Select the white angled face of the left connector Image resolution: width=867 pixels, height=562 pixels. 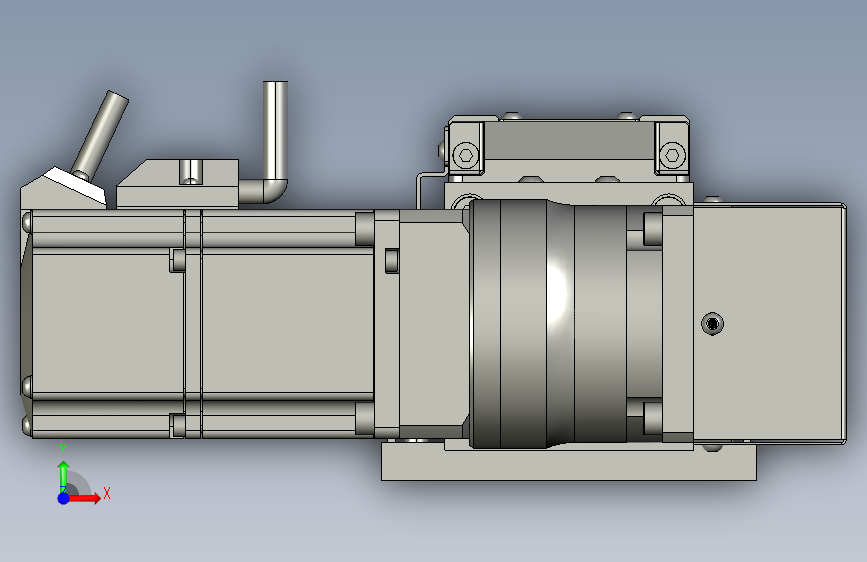[75, 184]
